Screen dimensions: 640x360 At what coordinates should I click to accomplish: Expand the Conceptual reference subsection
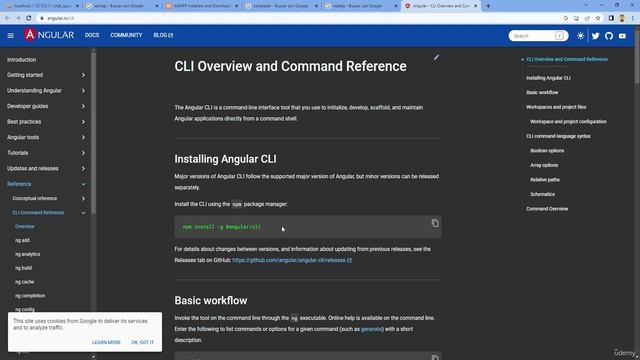click(49, 198)
